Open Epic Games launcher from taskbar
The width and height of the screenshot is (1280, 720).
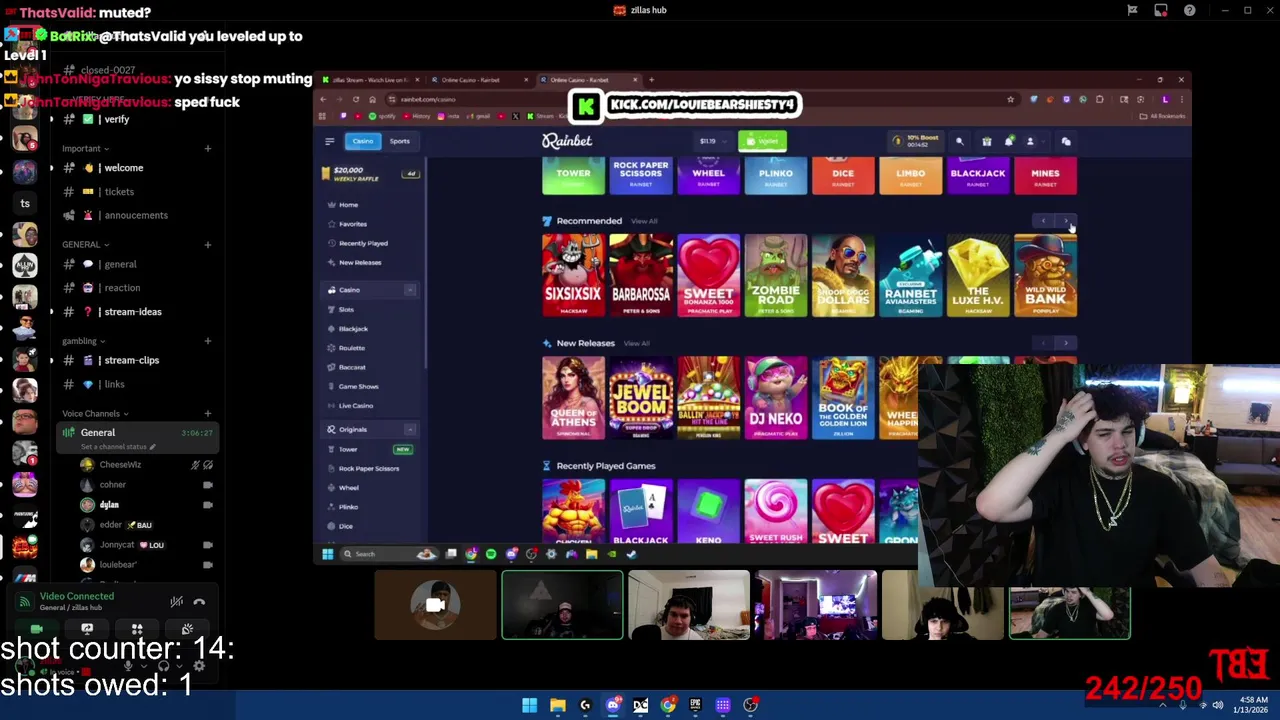(695, 705)
